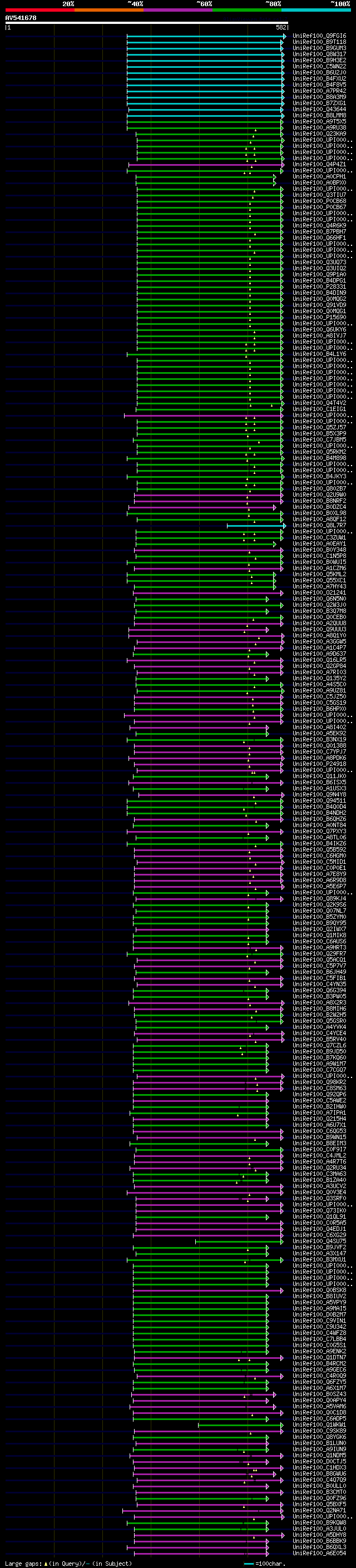This screenshot has width=356, height=1568.
Task: Select label UniRef100_C3ZUW1
Action: pyautogui.click(x=319, y=537)
